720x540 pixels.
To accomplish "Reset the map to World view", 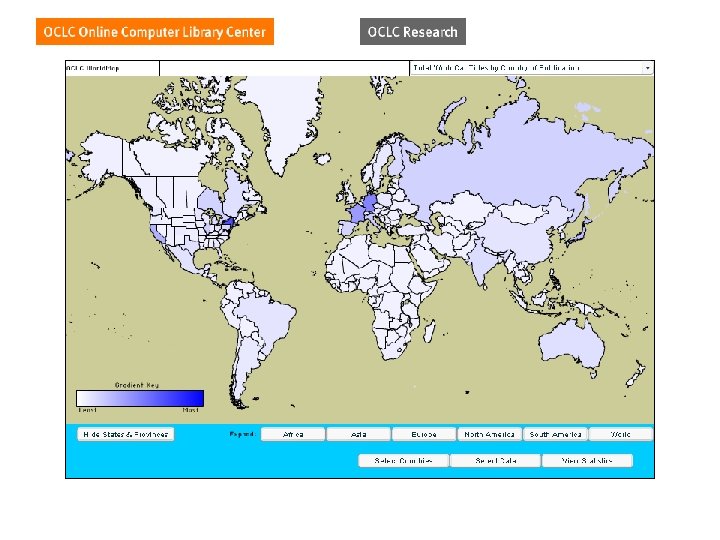I will coord(620,434).
